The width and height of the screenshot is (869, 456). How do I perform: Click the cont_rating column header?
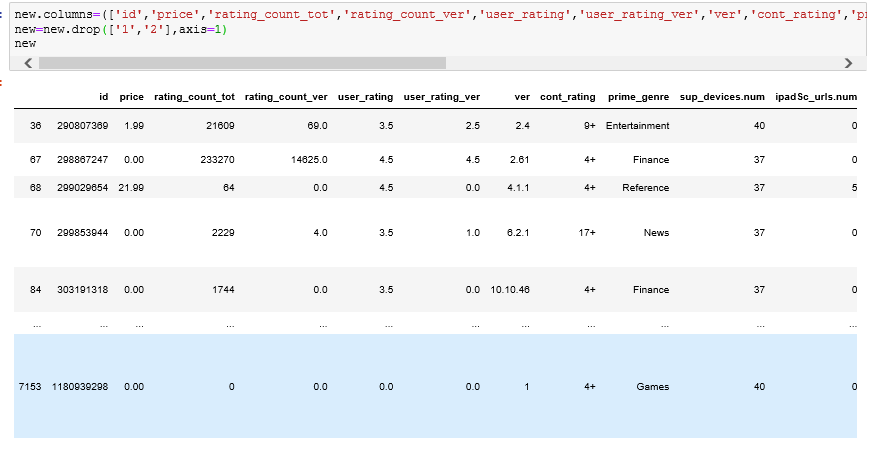click(567, 97)
